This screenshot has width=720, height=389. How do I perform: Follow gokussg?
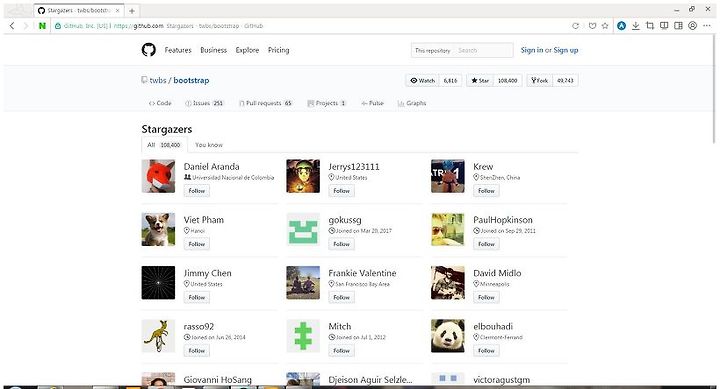click(341, 244)
